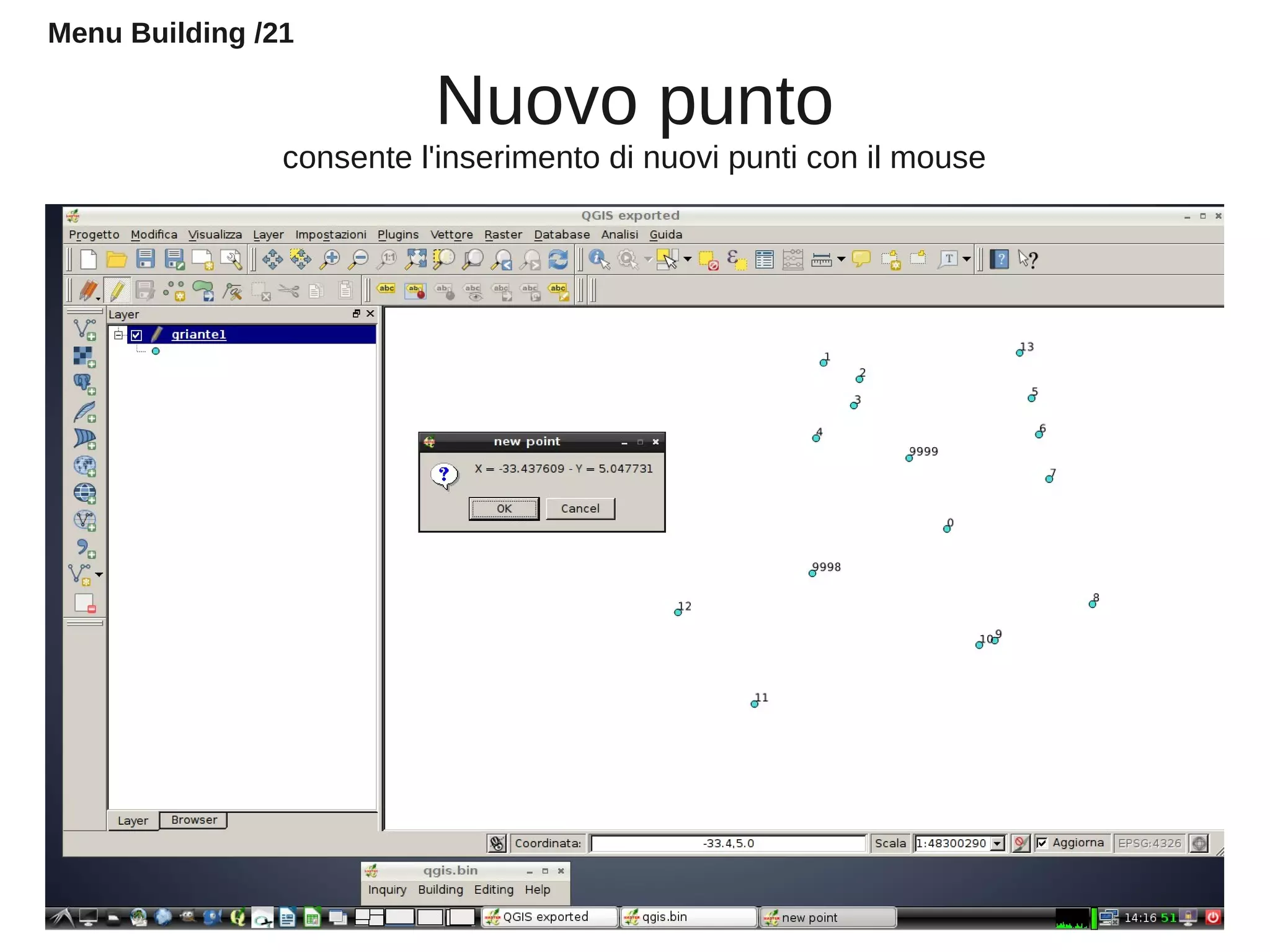Image resolution: width=1270 pixels, height=952 pixels.
Task: Click the Remove Layer icon in sidebar
Action: pos(84,603)
